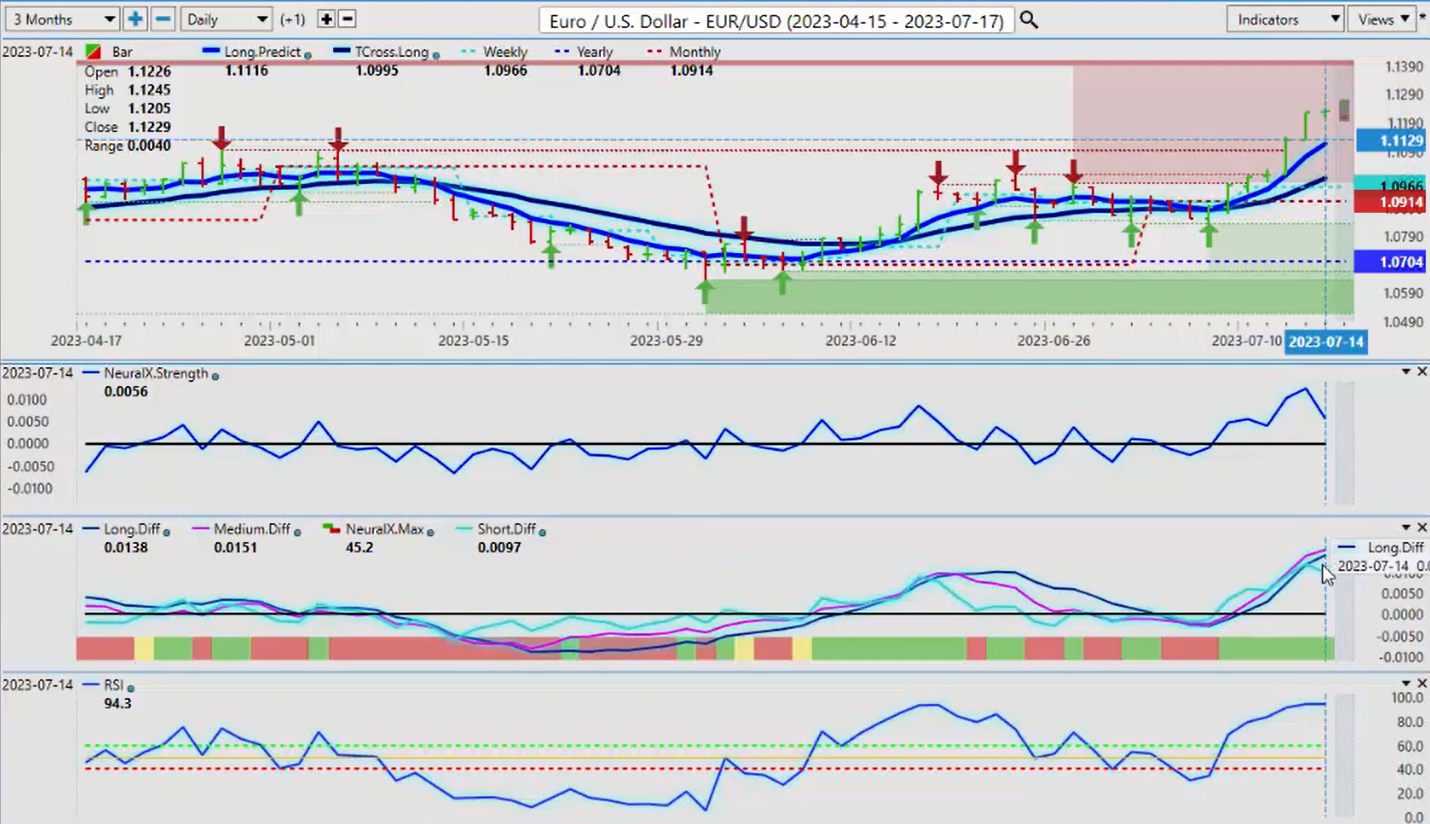Select the Monthly legend label
1430x824 pixels.
pos(694,52)
